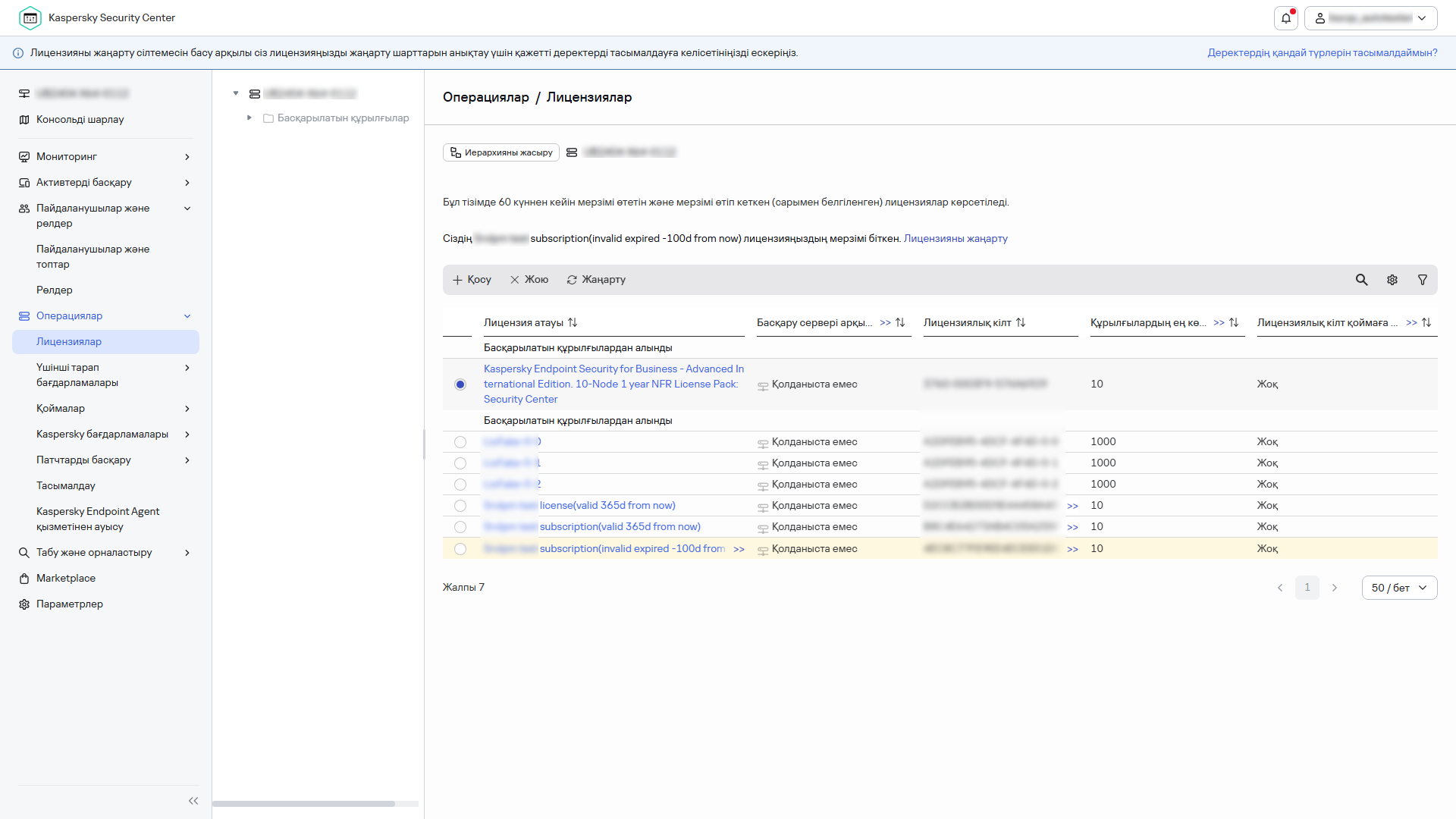
Task: Click the Жою delete button
Action: pos(529,280)
